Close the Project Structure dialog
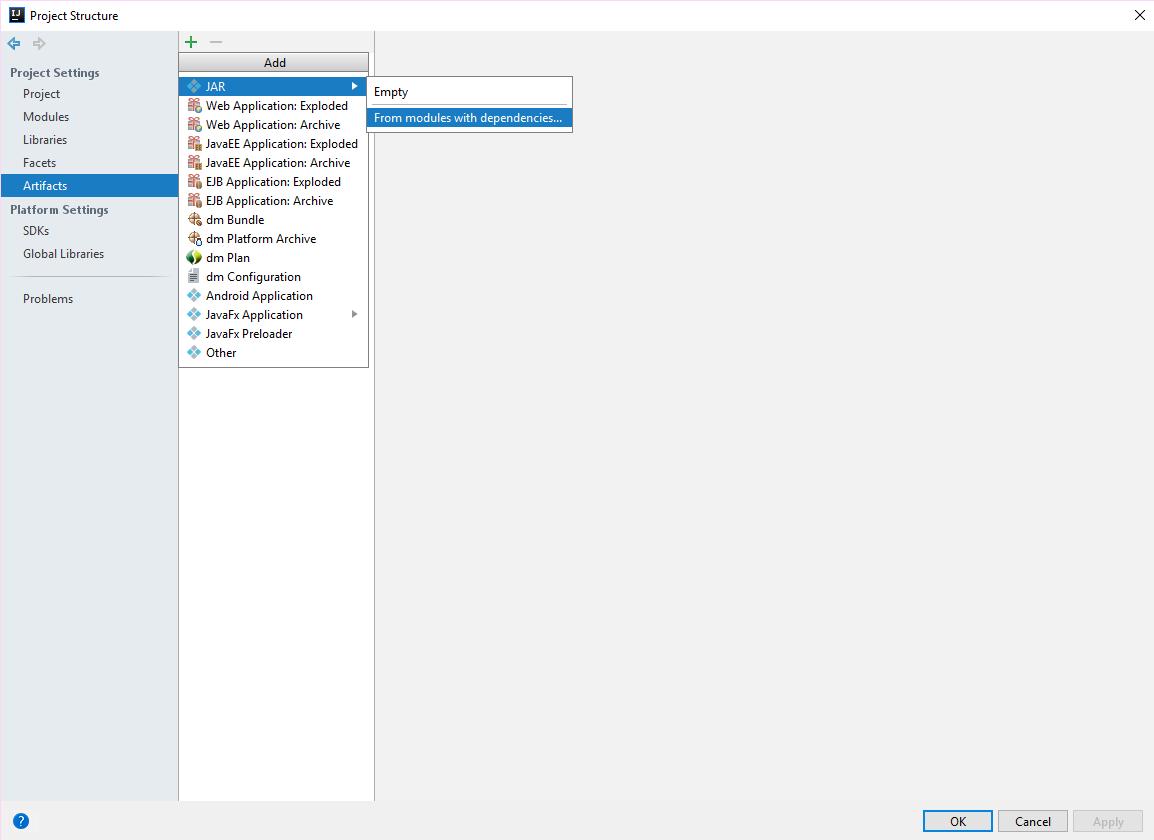The width and height of the screenshot is (1154, 840). click(1139, 15)
